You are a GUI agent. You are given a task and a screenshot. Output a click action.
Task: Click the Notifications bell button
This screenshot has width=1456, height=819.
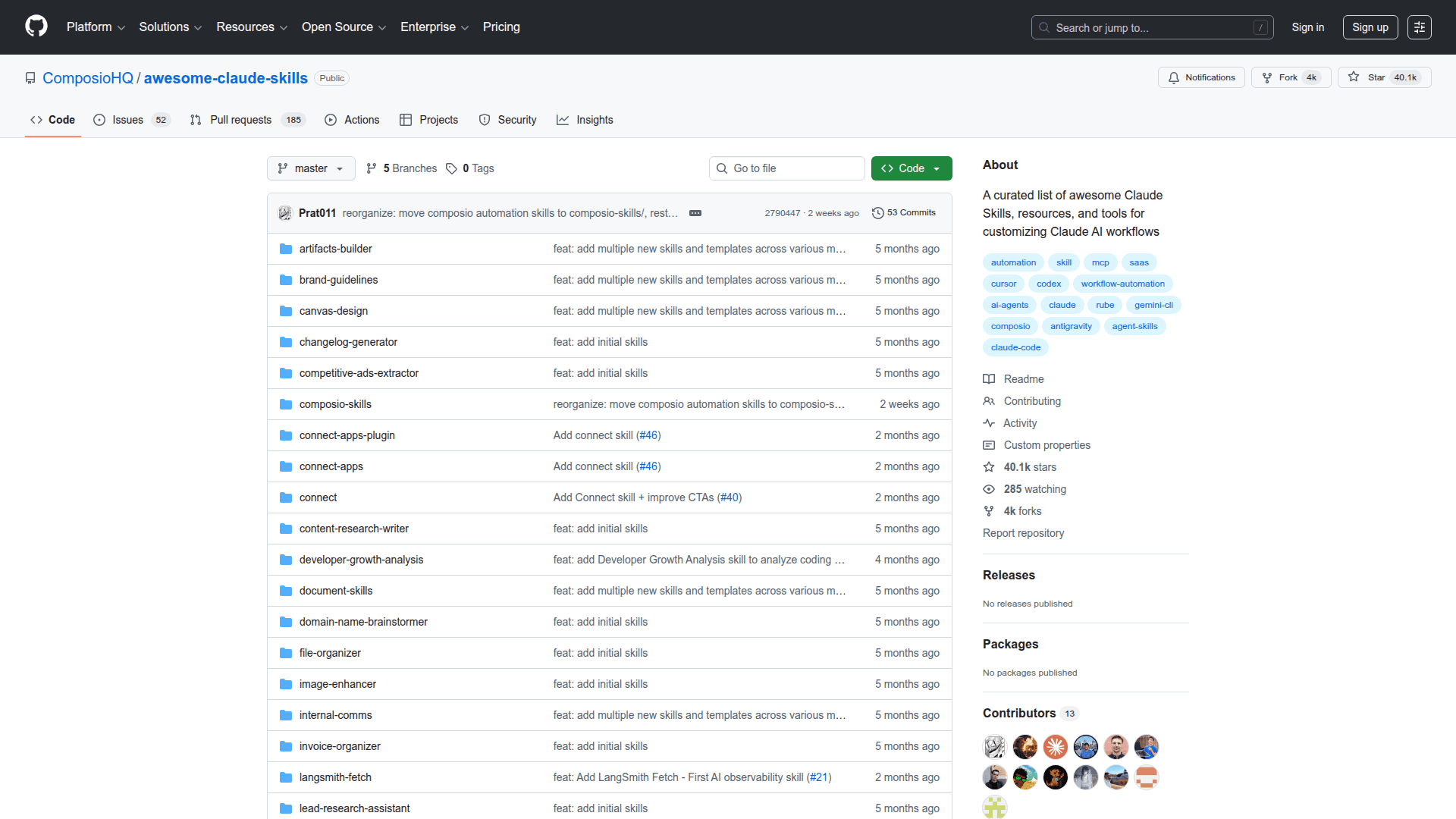click(x=1201, y=77)
